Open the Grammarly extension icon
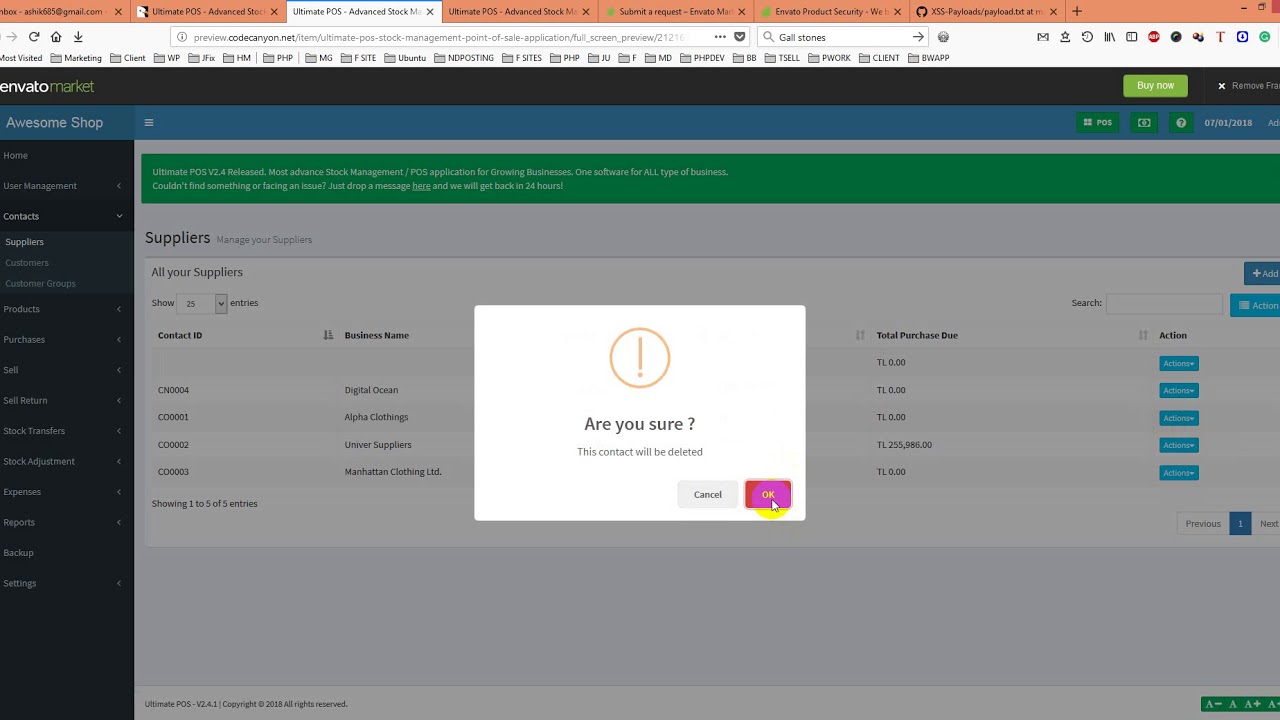The image size is (1280, 720). pyautogui.click(x=1264, y=37)
